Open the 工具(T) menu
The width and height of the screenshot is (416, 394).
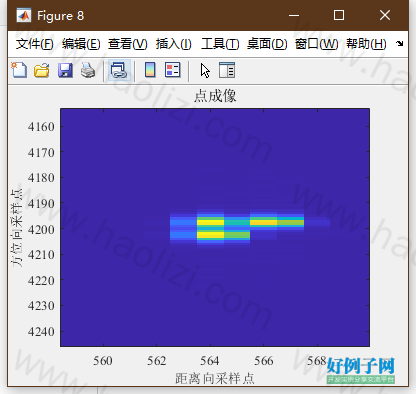coord(220,44)
